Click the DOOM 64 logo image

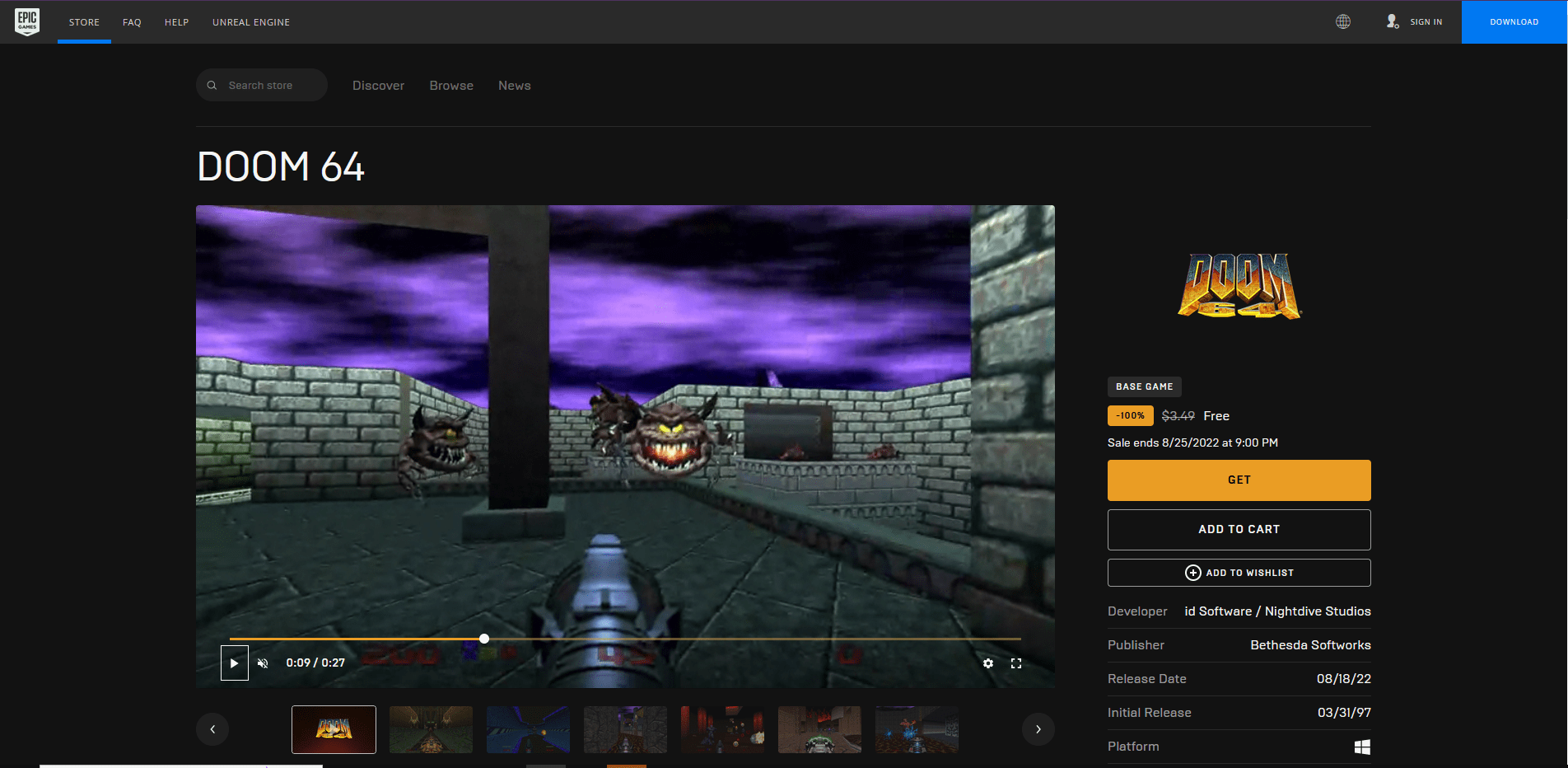[x=1239, y=286]
